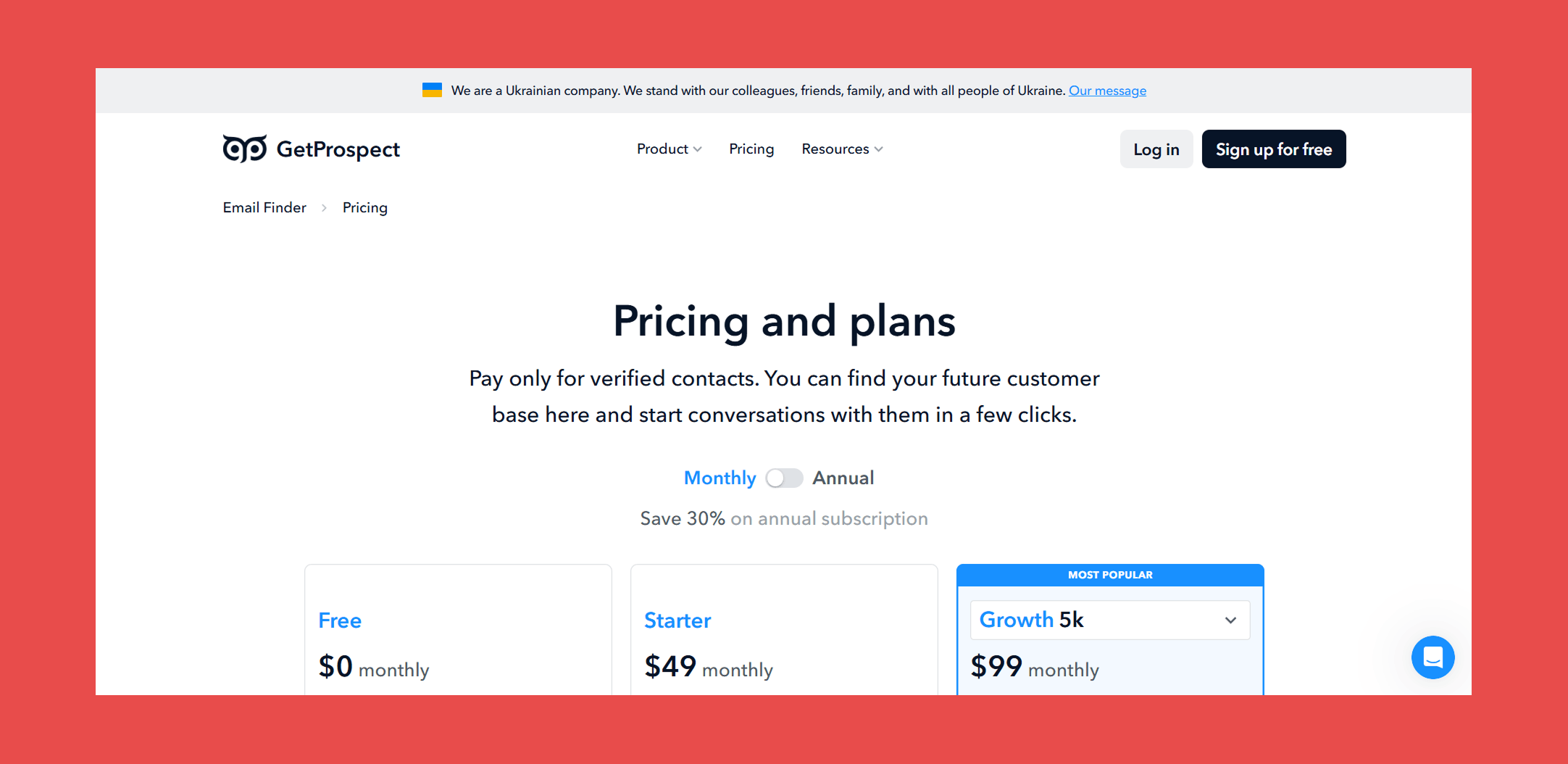Viewport: 1568px width, 764px height.
Task: Open the Our message link
Action: pyautogui.click(x=1107, y=90)
